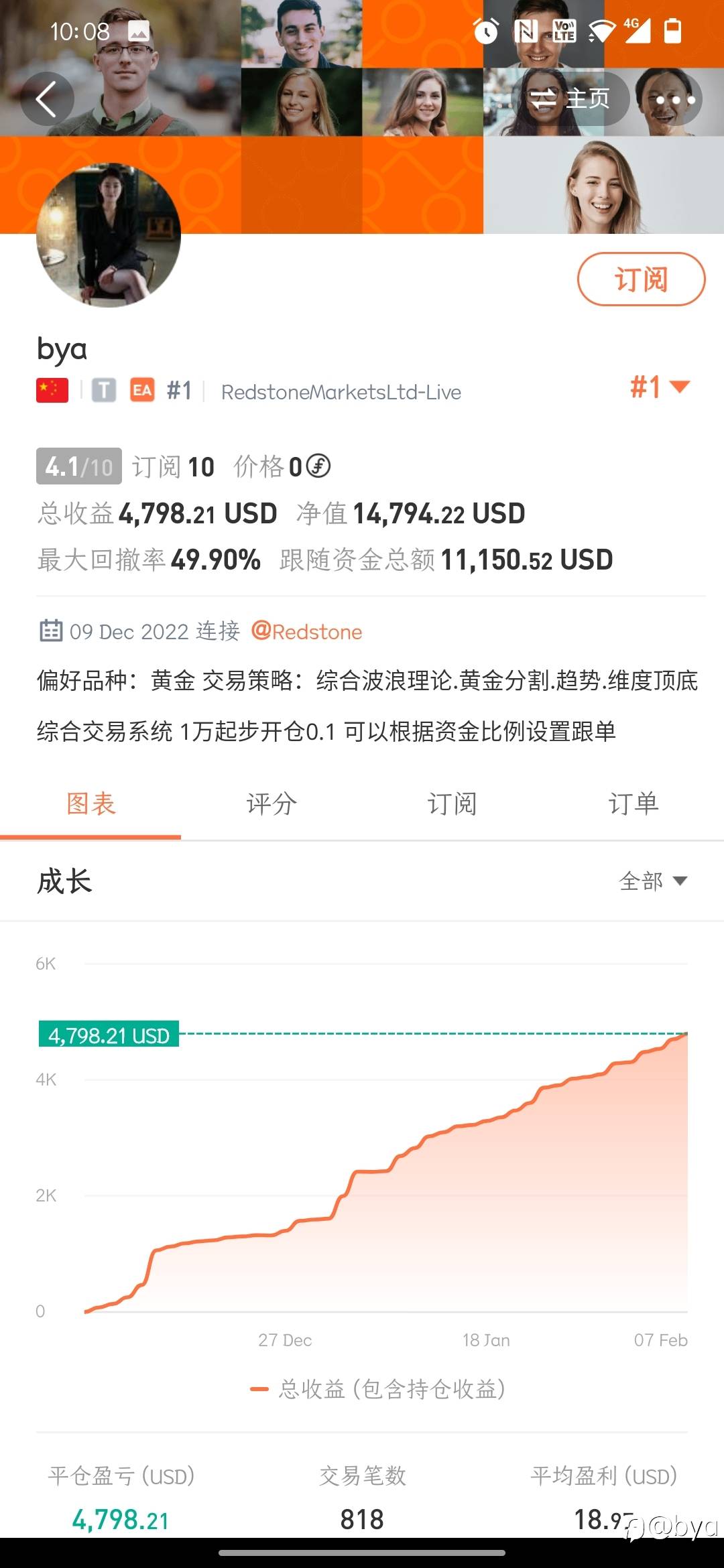724x1568 pixels.
Task: Open the @Redstone broker link
Action: pyautogui.click(x=306, y=631)
